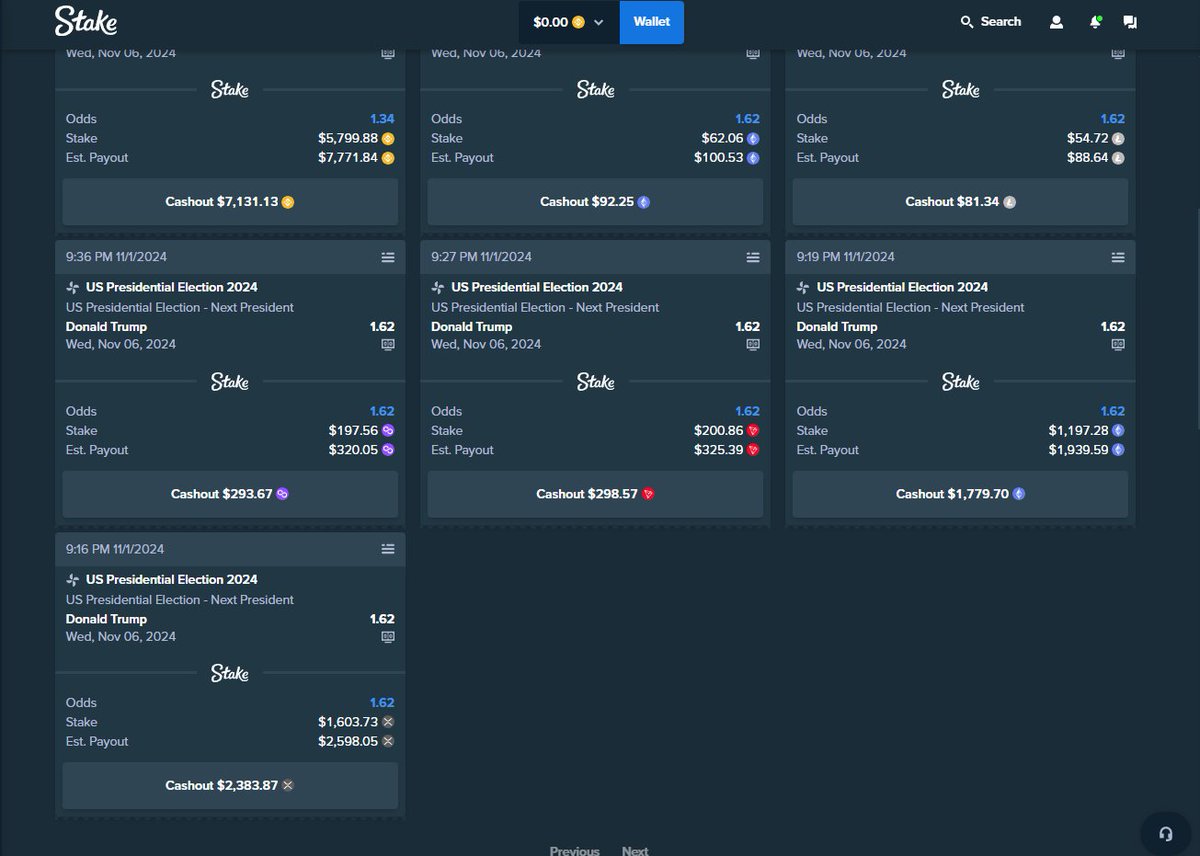Go to the Stake home logo

click(86, 21)
